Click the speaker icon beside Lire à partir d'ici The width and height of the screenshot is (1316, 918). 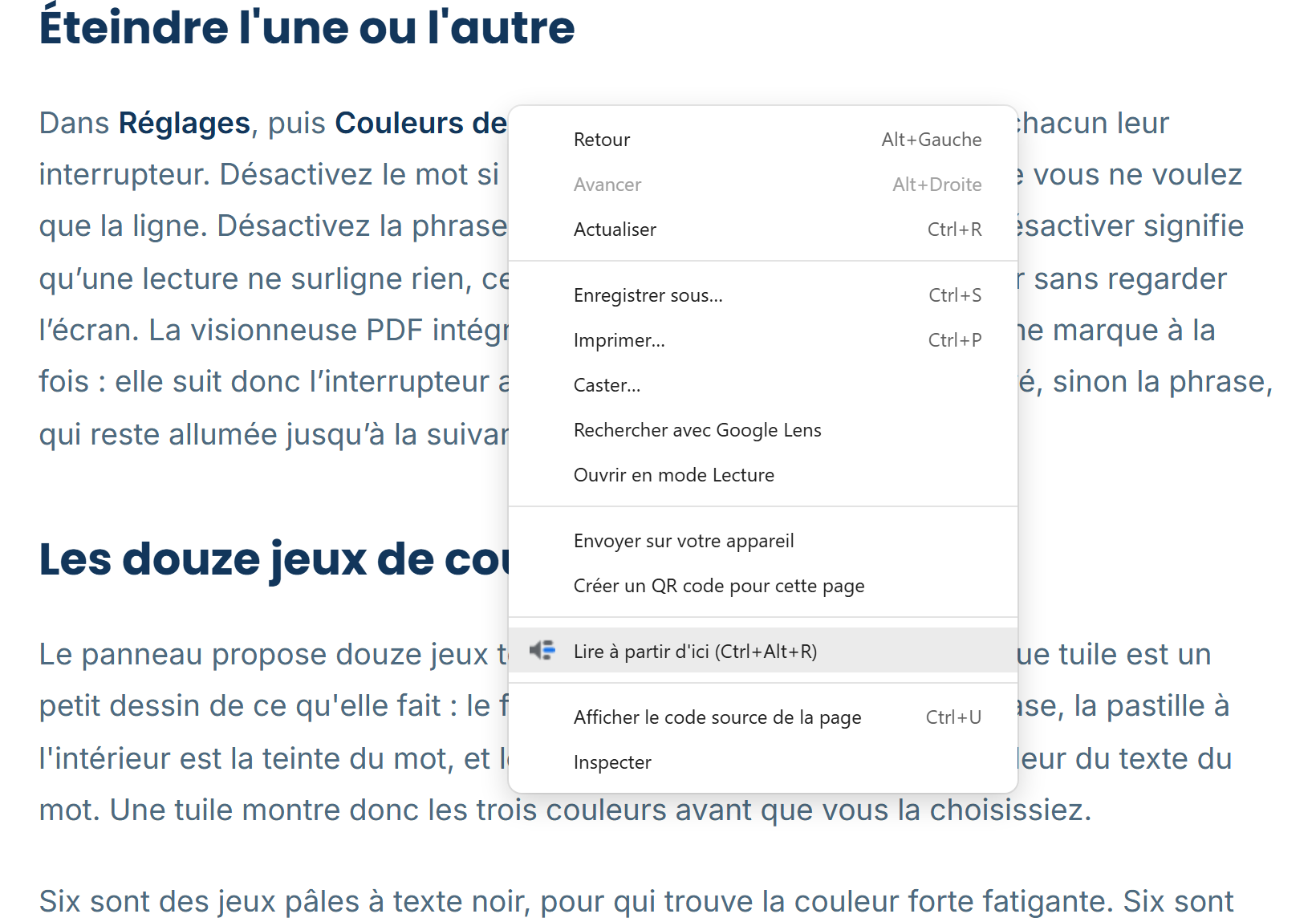coord(542,650)
